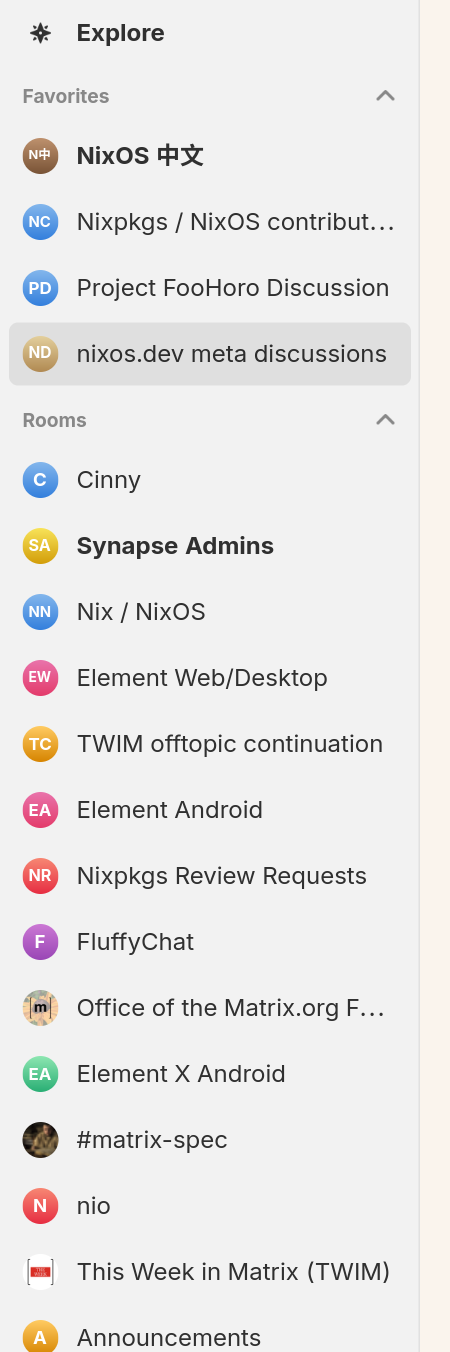Click the Explore compass icon
Screen dimensions: 450x1352
coord(40,33)
